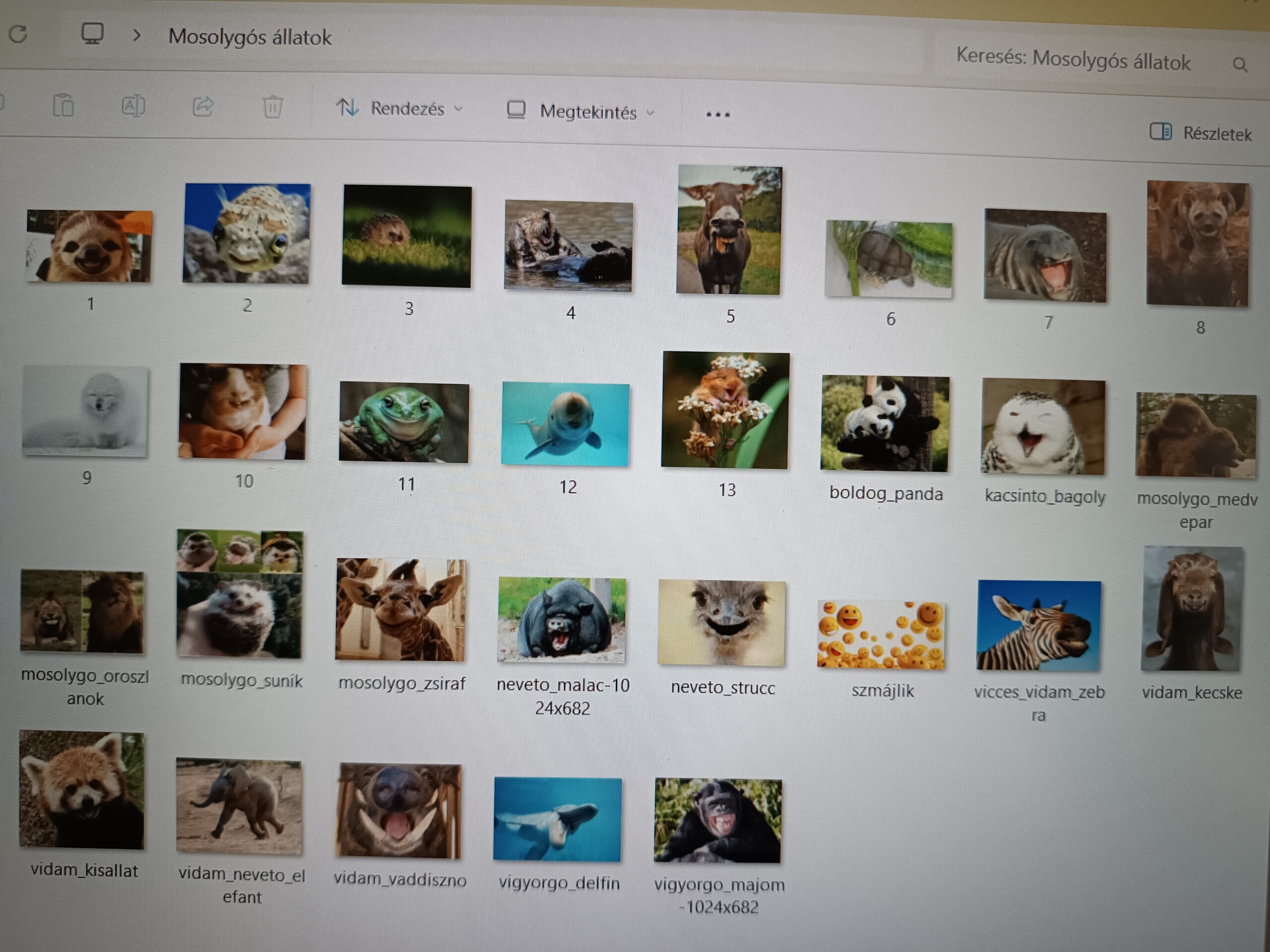
Task: Select laughing seal thumbnail of file 7
Action: click(x=1045, y=256)
